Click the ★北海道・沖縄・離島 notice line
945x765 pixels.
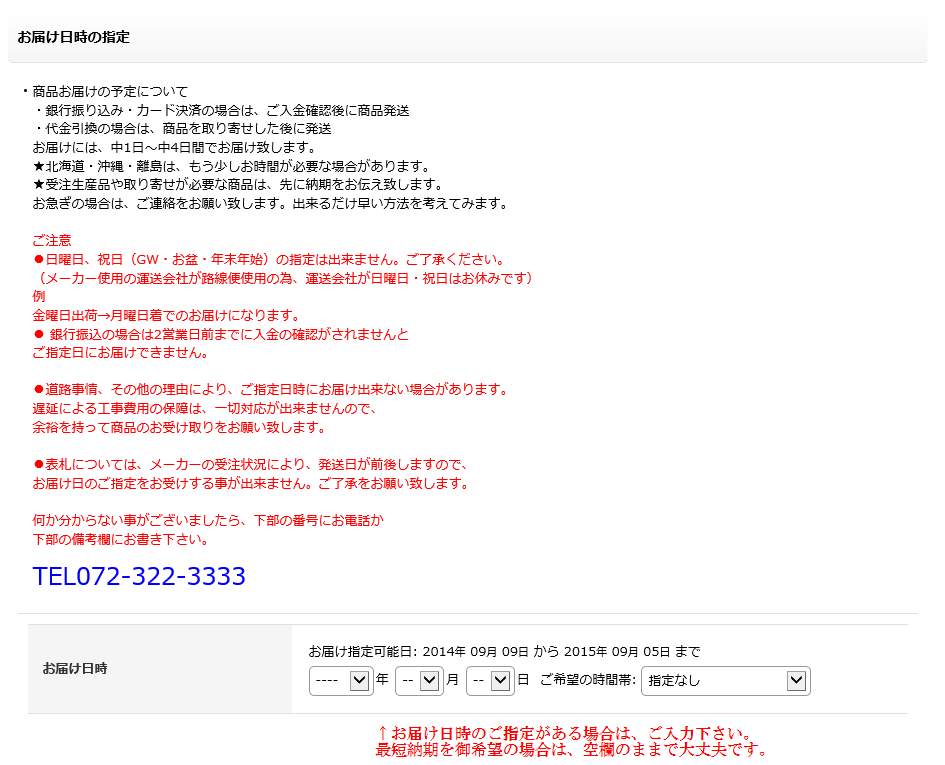tap(230, 166)
